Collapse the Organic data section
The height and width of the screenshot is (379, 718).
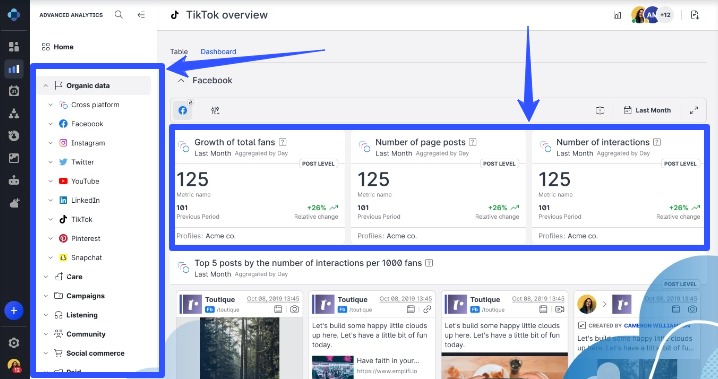coord(46,86)
